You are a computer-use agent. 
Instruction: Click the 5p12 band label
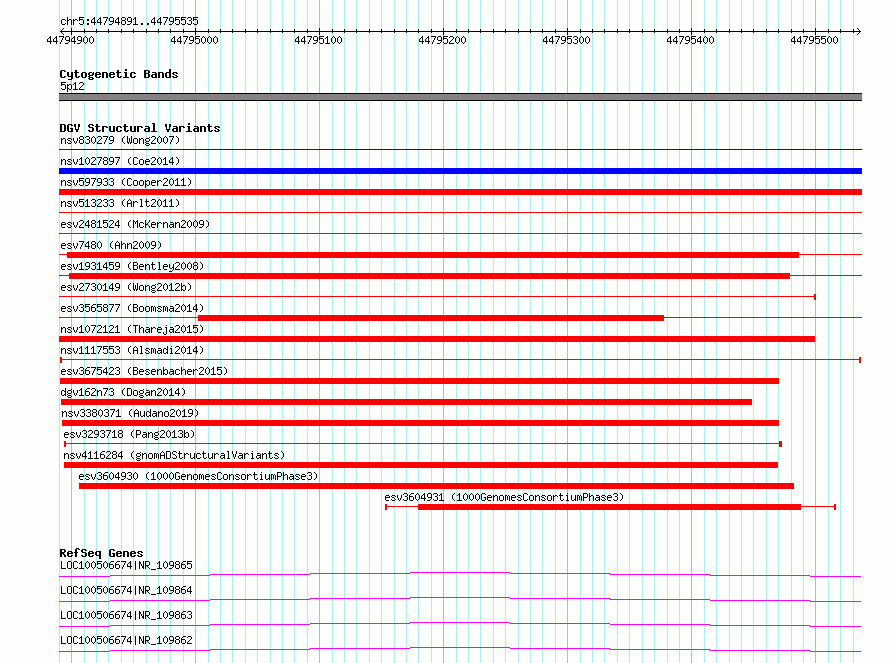[x=72, y=86]
